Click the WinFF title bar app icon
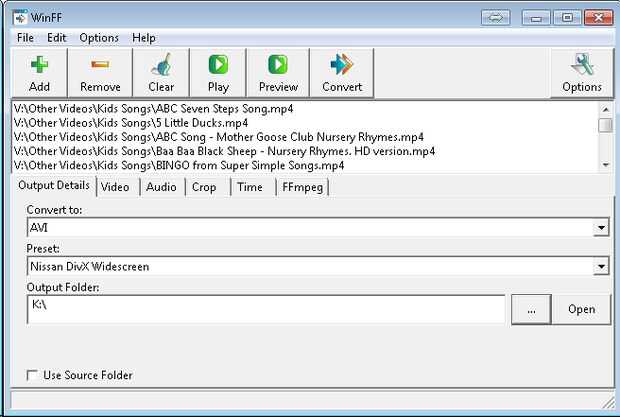 (x=20, y=17)
